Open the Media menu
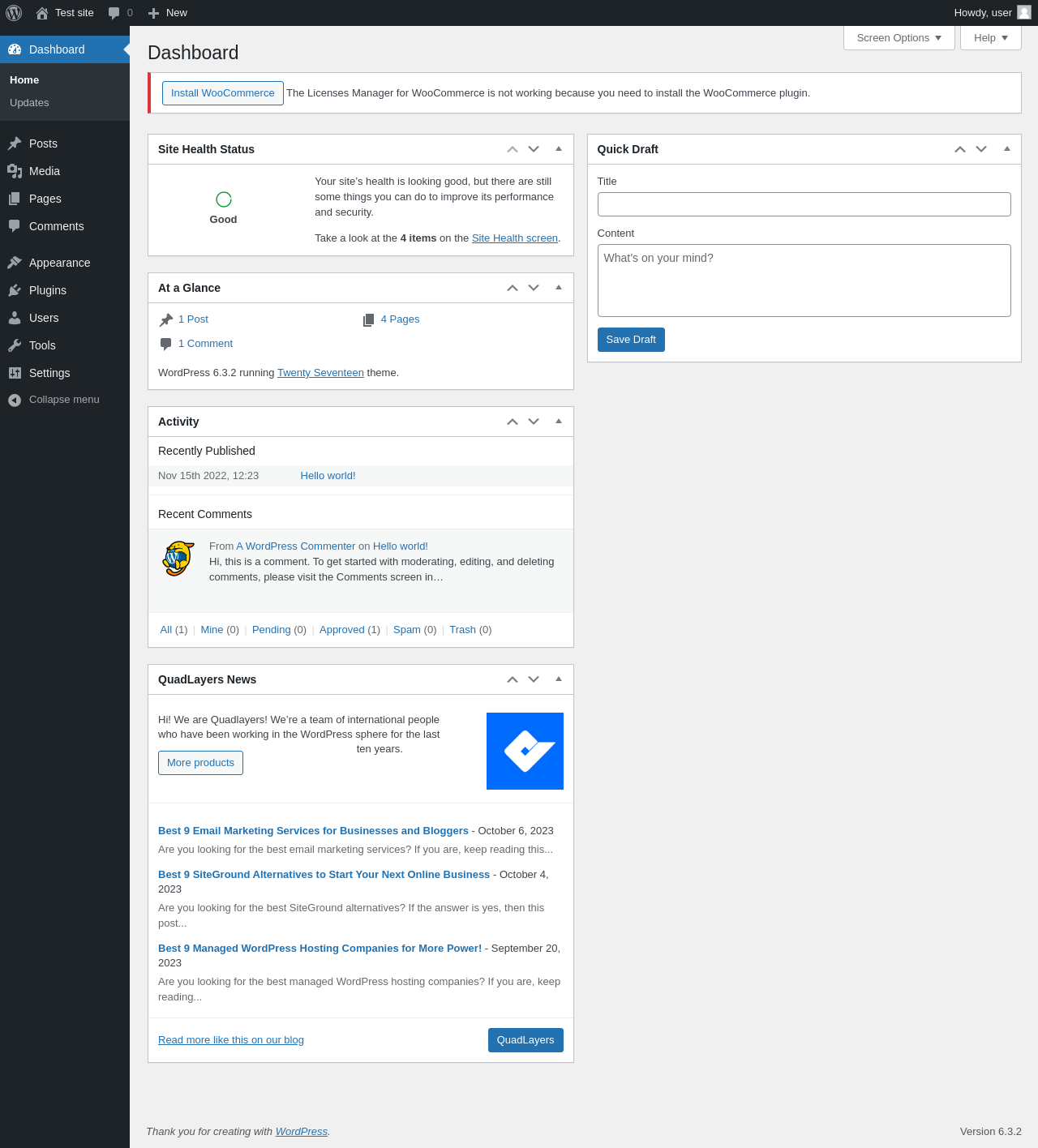This screenshot has width=1038, height=1148. click(65, 171)
